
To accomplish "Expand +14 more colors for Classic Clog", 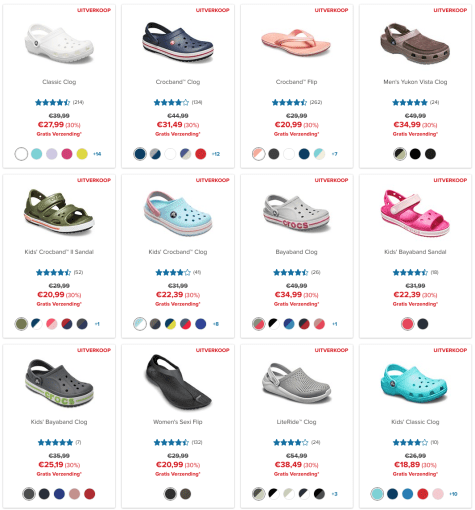I will pyautogui.click(x=97, y=154).
